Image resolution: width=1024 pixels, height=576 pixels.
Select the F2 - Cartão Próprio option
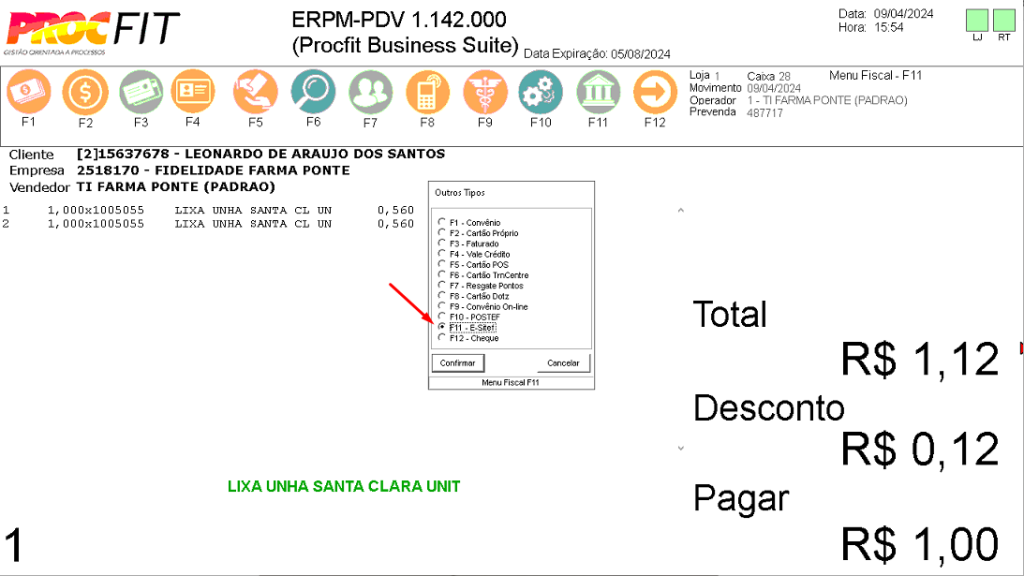coord(478,233)
